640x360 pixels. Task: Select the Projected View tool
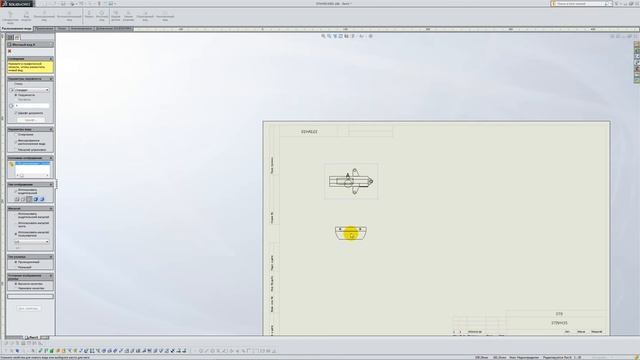click(x=44, y=16)
